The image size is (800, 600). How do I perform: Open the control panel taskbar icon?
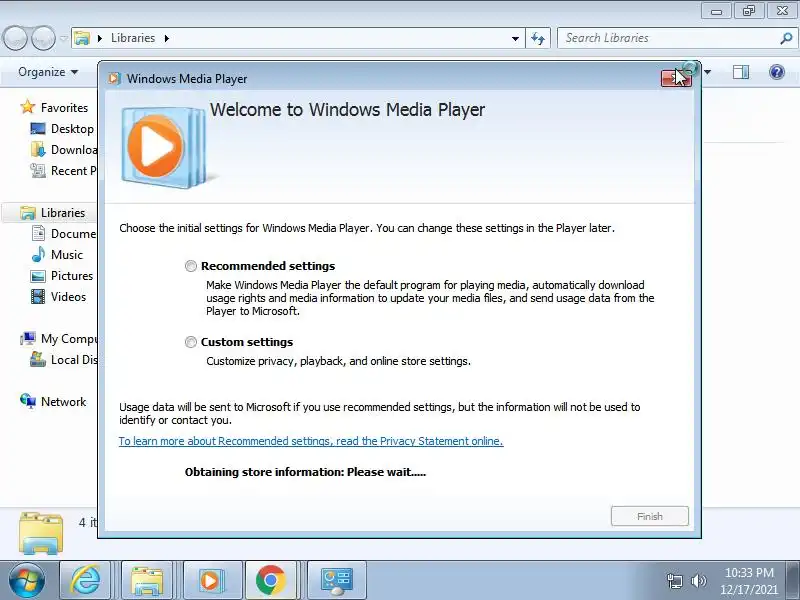(336, 580)
